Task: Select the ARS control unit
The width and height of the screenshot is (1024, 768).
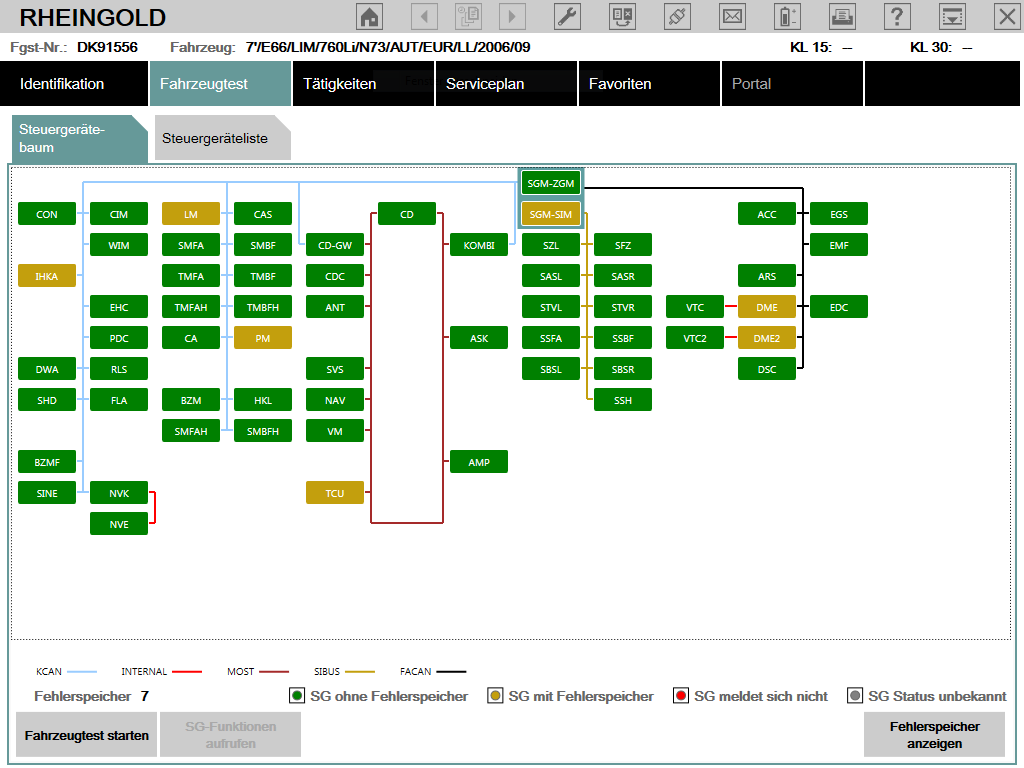Action: [x=767, y=276]
